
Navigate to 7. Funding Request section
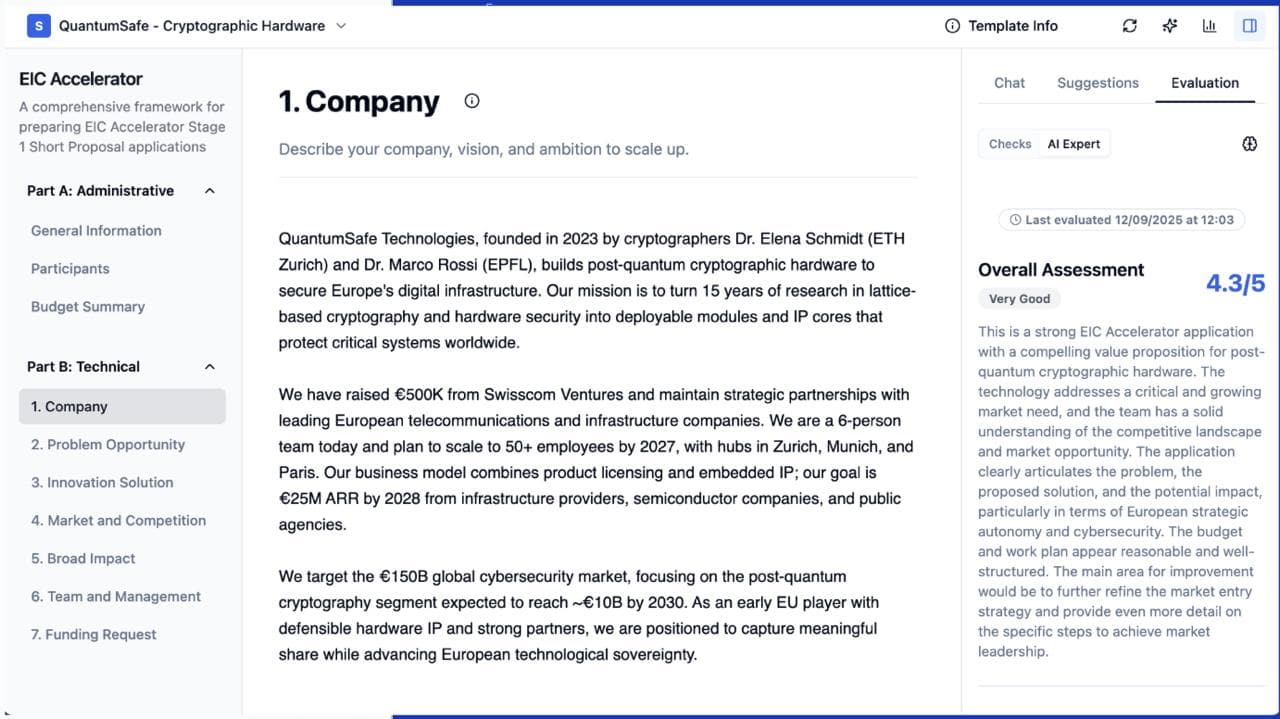(94, 635)
